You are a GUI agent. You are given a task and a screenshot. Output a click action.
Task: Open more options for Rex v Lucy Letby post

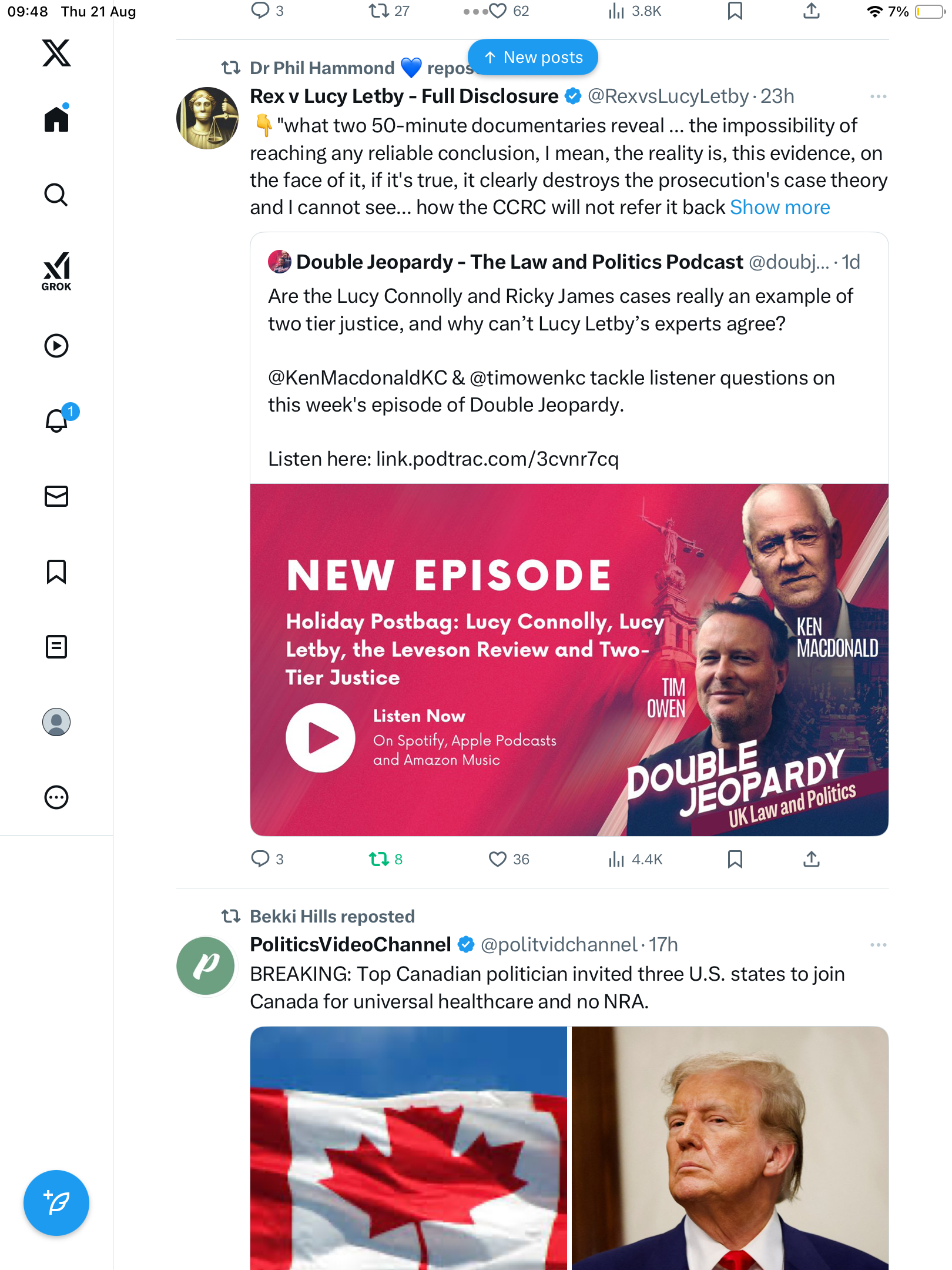pos(878,96)
